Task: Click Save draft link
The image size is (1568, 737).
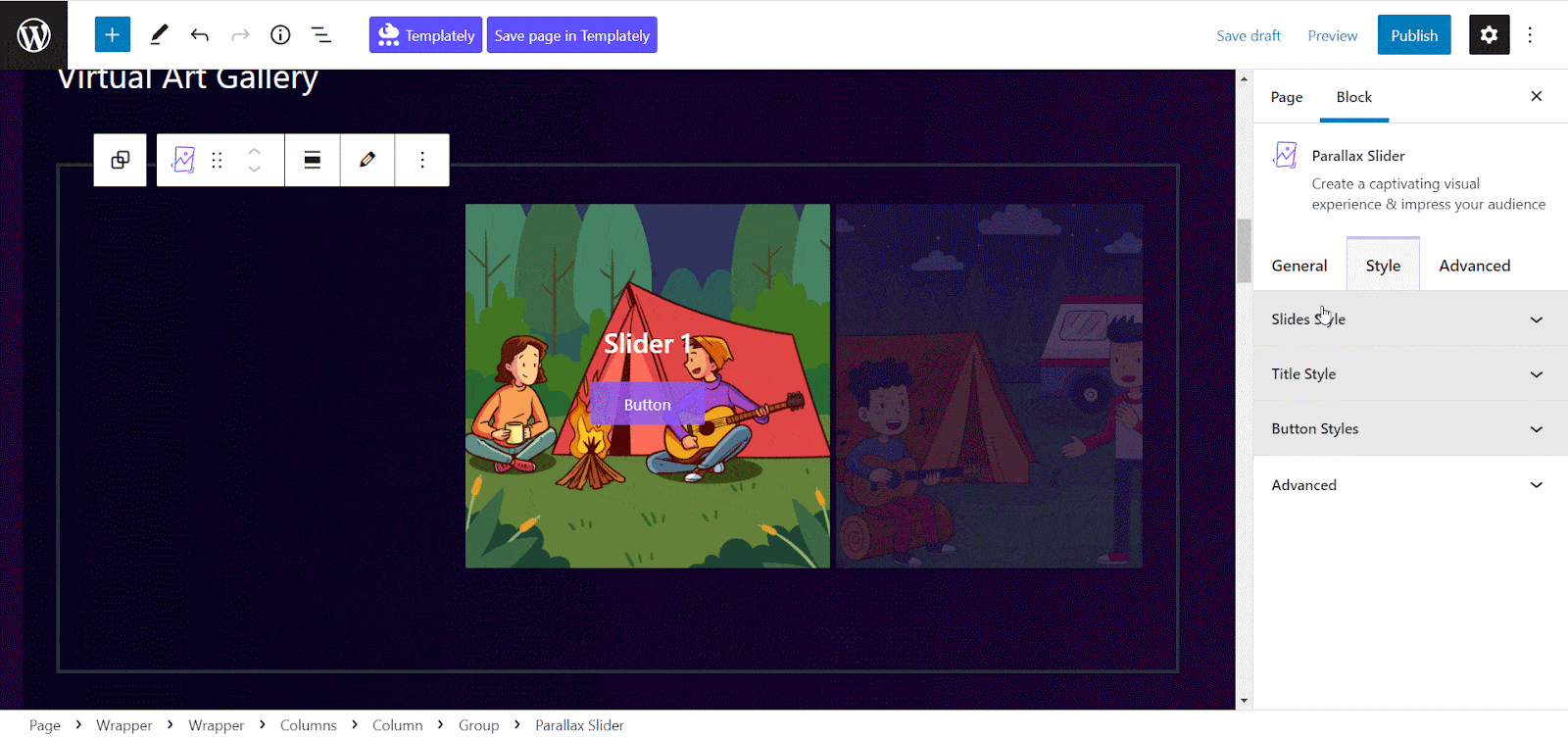Action: [x=1249, y=35]
